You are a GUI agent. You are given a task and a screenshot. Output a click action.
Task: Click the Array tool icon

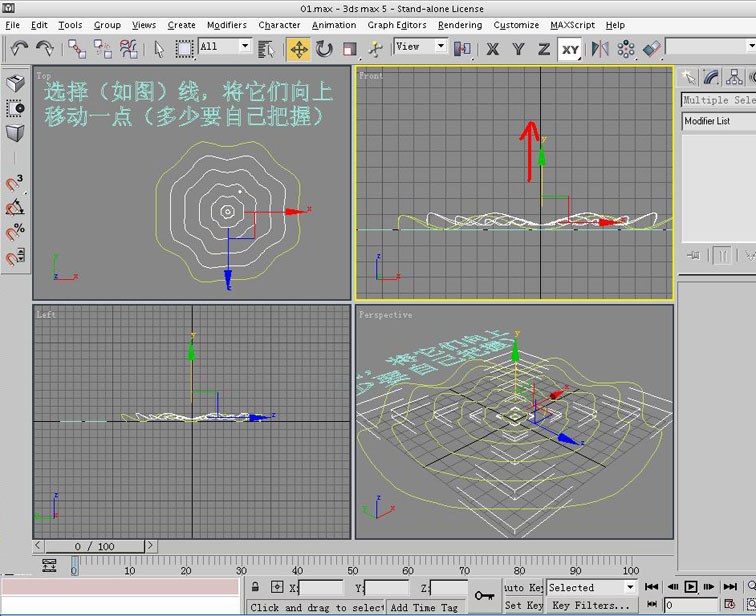click(x=626, y=49)
